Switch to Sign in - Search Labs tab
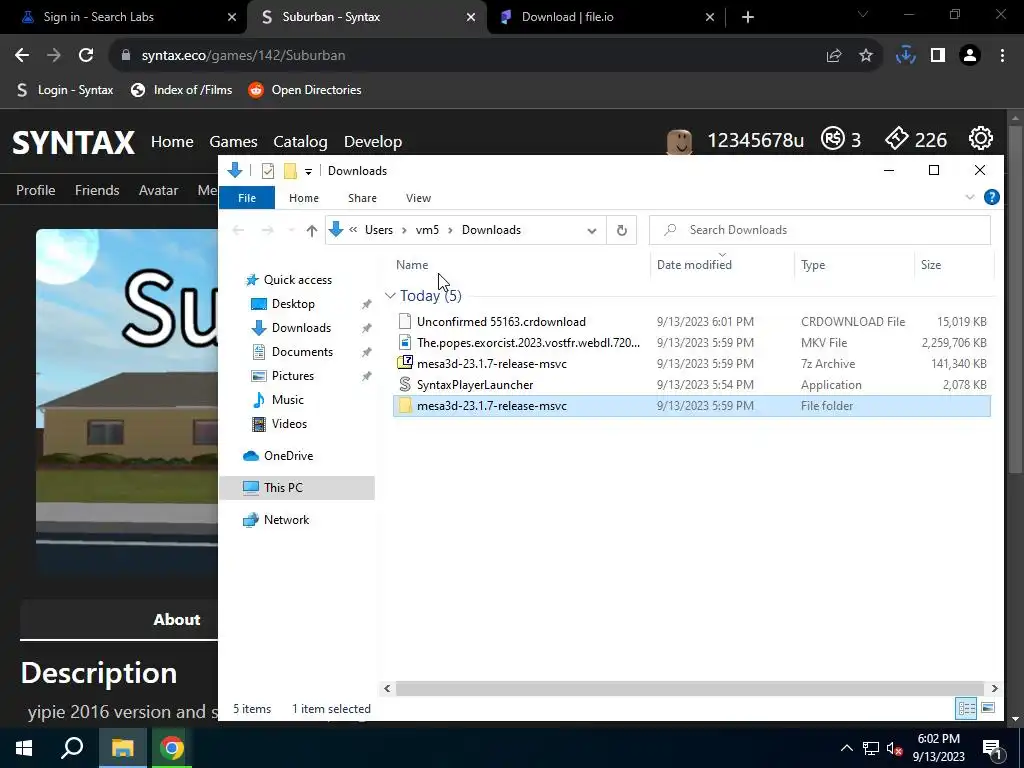The width and height of the screenshot is (1024, 768). [x=123, y=17]
